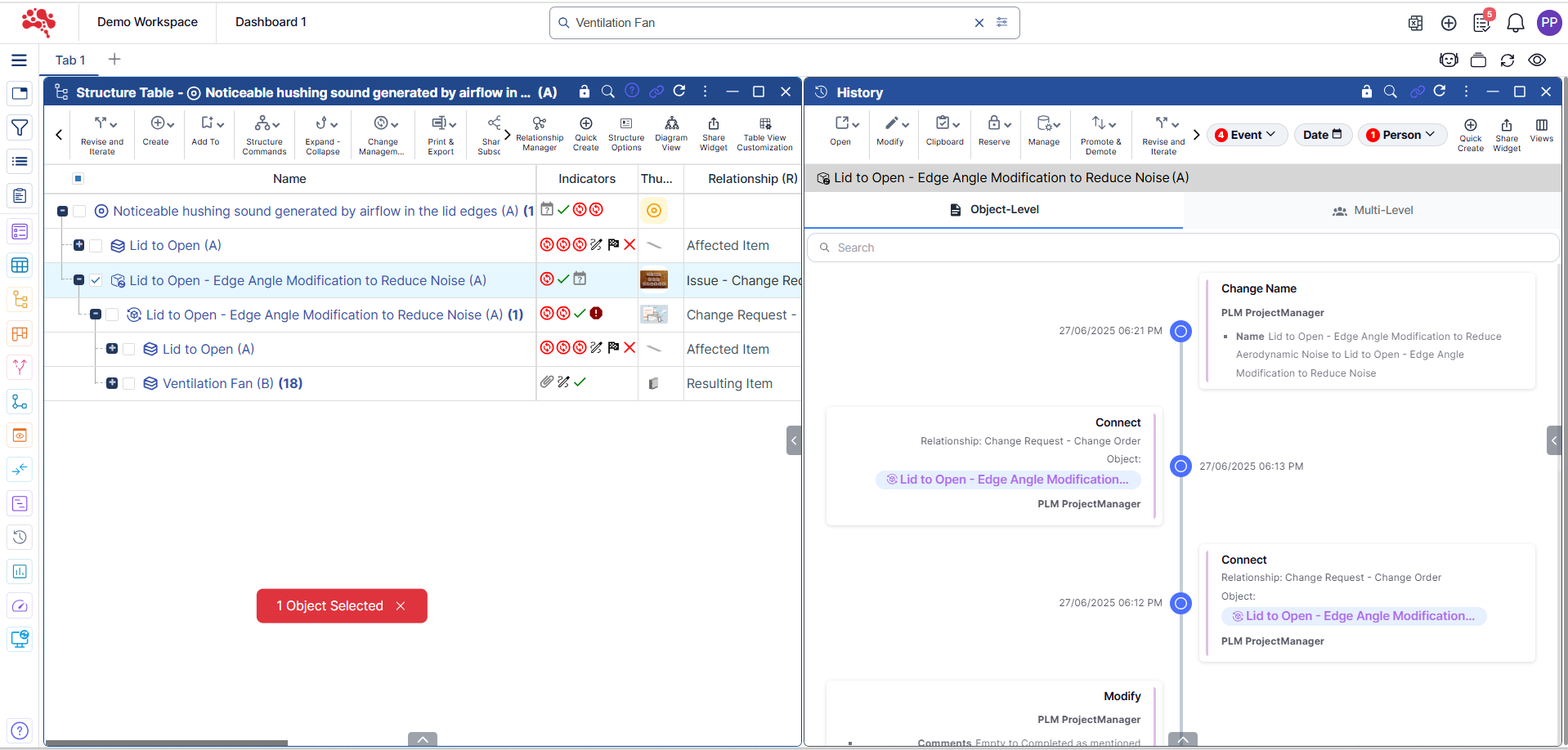Uncheck the selected Lid to Open Edge Angle row
1568x750 pixels.
(96, 281)
